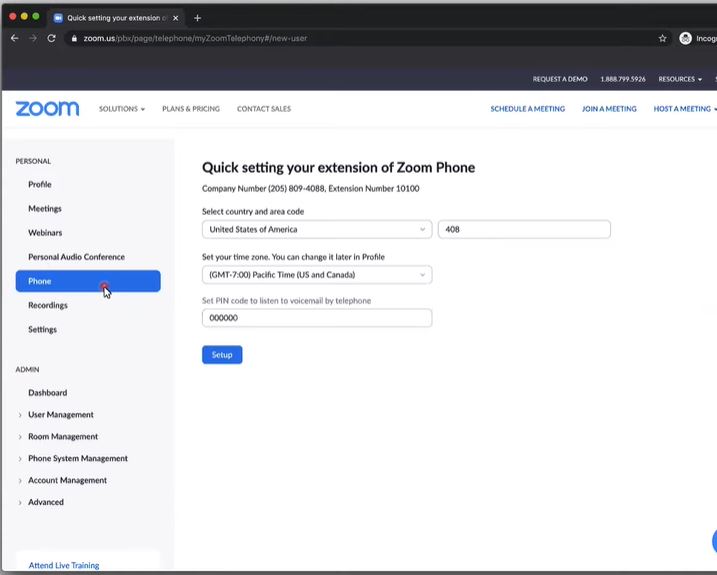717x575 pixels.
Task: Open the Solutions dropdown menu
Action: [x=122, y=109]
